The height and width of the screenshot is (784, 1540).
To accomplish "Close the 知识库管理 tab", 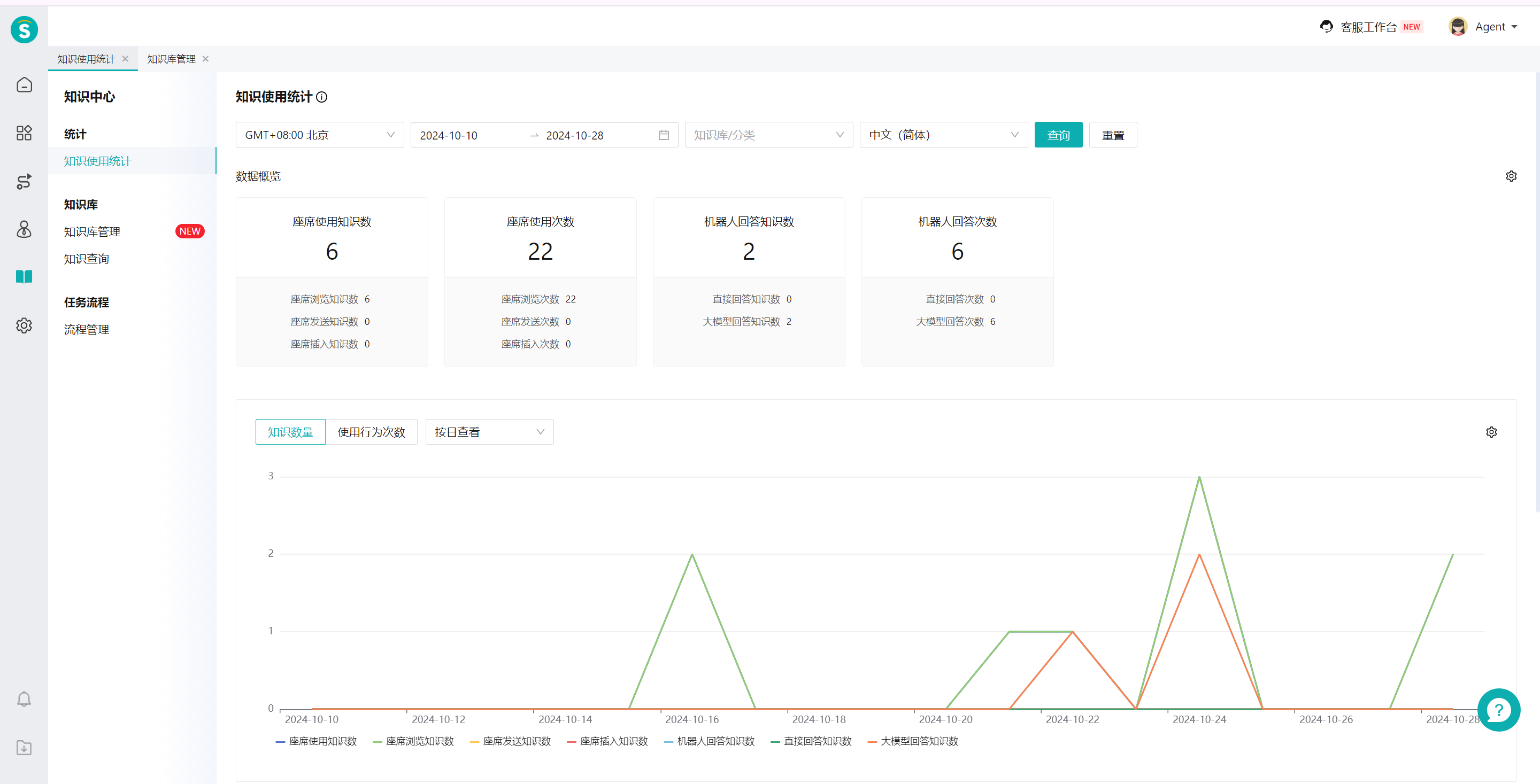I will [205, 59].
